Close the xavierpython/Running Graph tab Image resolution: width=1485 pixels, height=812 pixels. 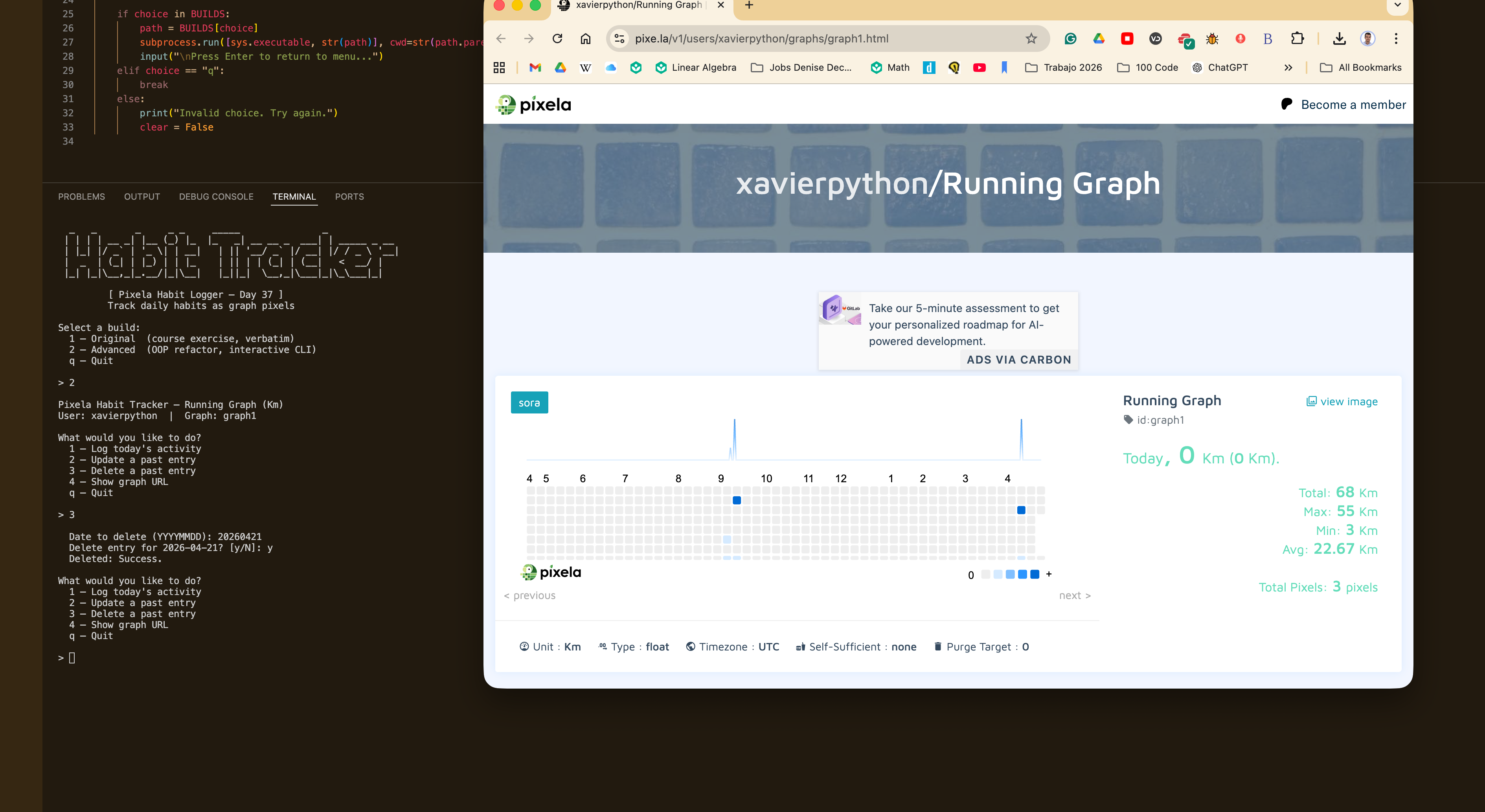click(720, 5)
